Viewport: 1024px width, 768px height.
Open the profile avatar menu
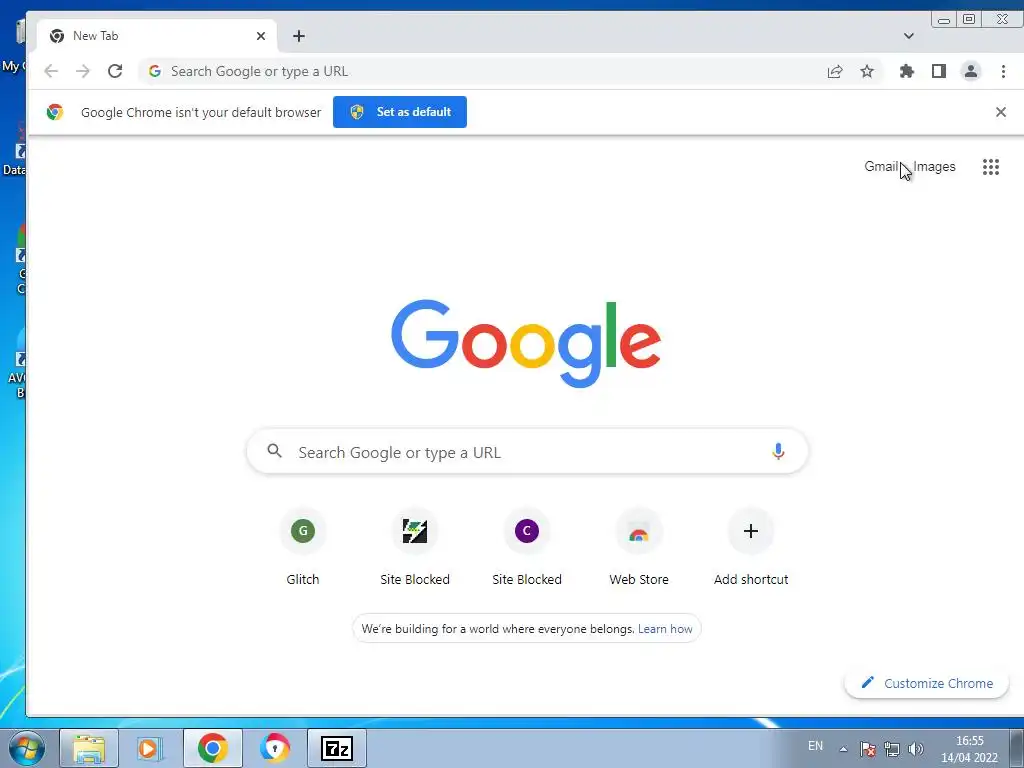[971, 71]
